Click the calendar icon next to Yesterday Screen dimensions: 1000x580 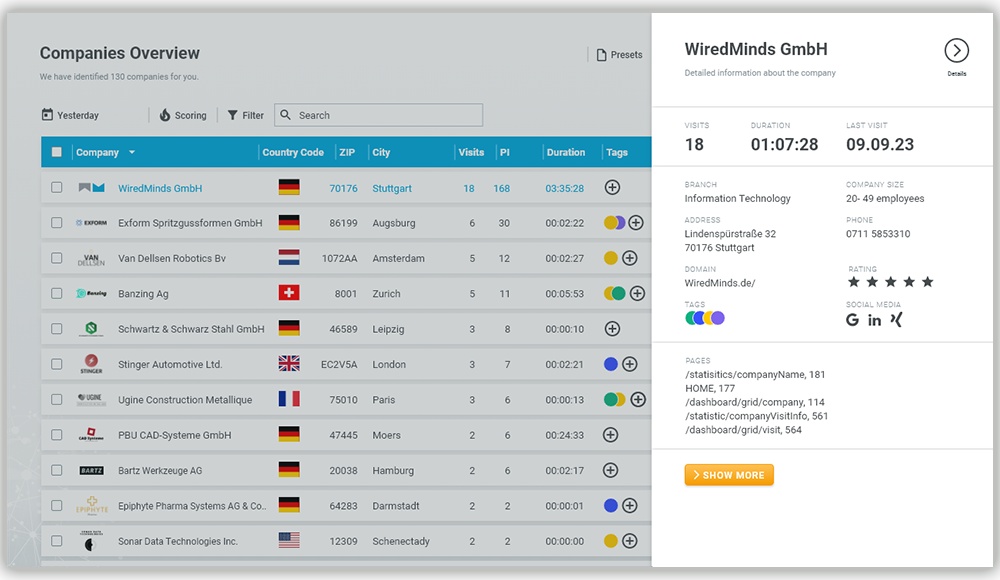47,115
